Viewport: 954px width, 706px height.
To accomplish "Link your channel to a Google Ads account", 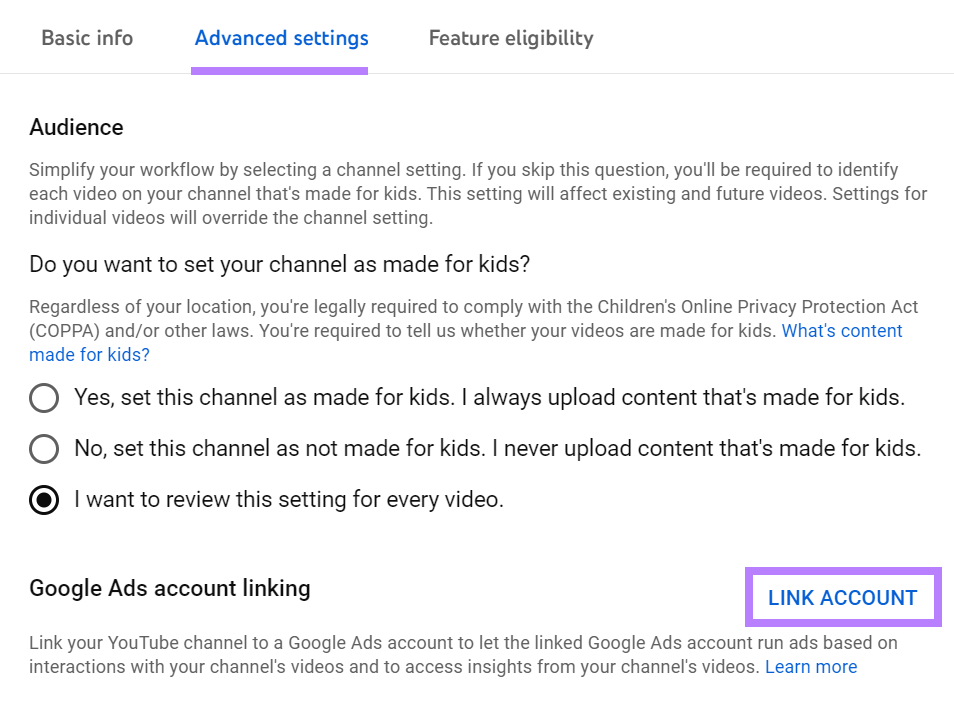I will click(x=842, y=597).
